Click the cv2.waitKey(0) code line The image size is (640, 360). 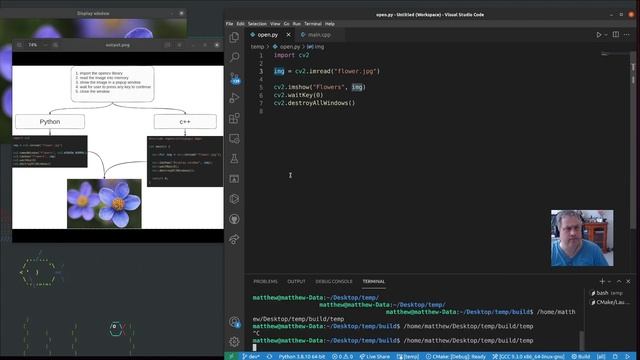click(298, 95)
